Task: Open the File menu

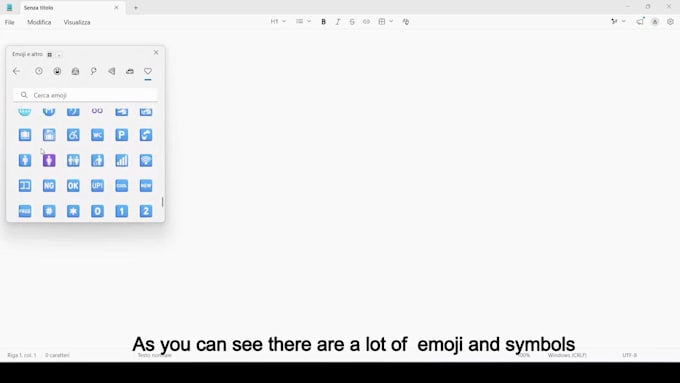Action: (10, 22)
